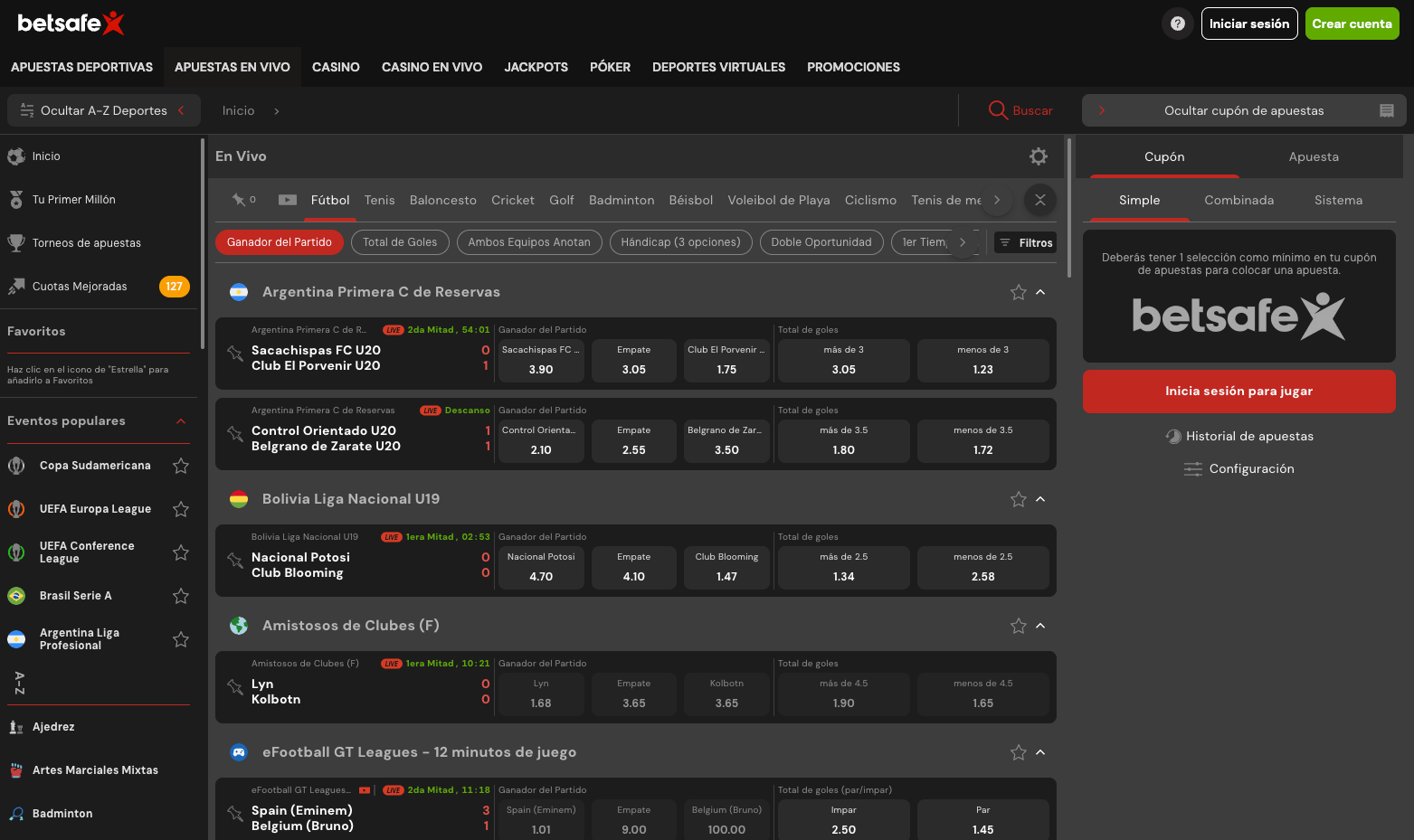Collapse Bolivia Liga Nacional U19 section
This screenshot has height=840, width=1414.
point(1040,499)
